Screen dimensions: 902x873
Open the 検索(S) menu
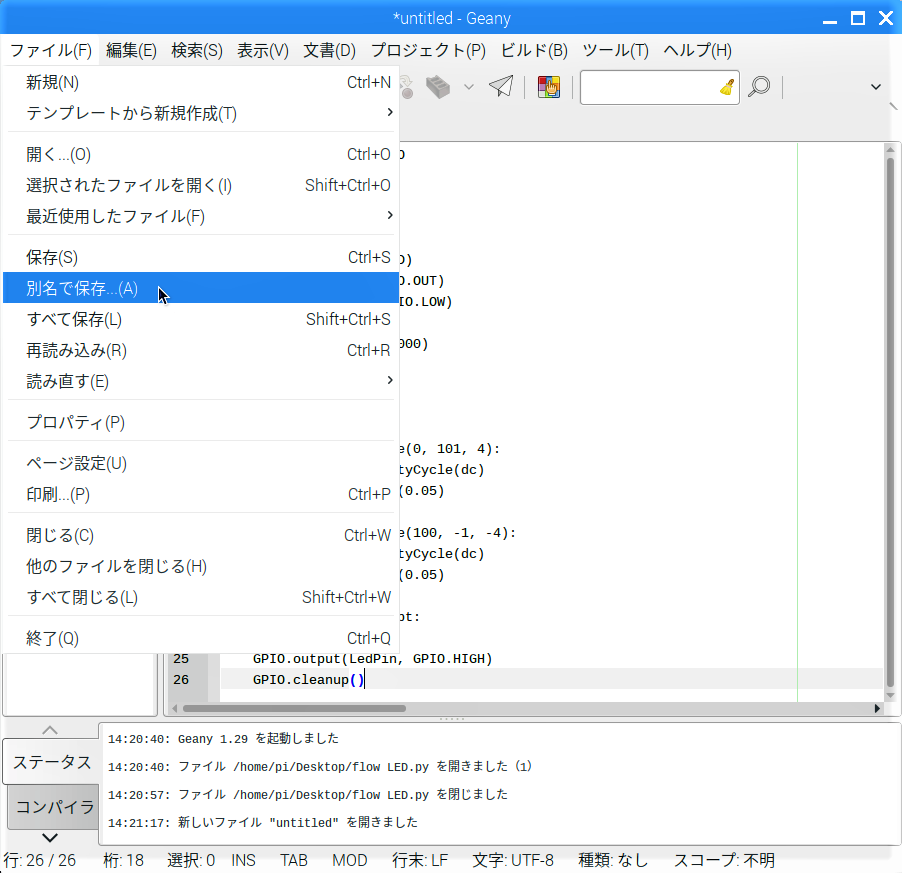[197, 51]
